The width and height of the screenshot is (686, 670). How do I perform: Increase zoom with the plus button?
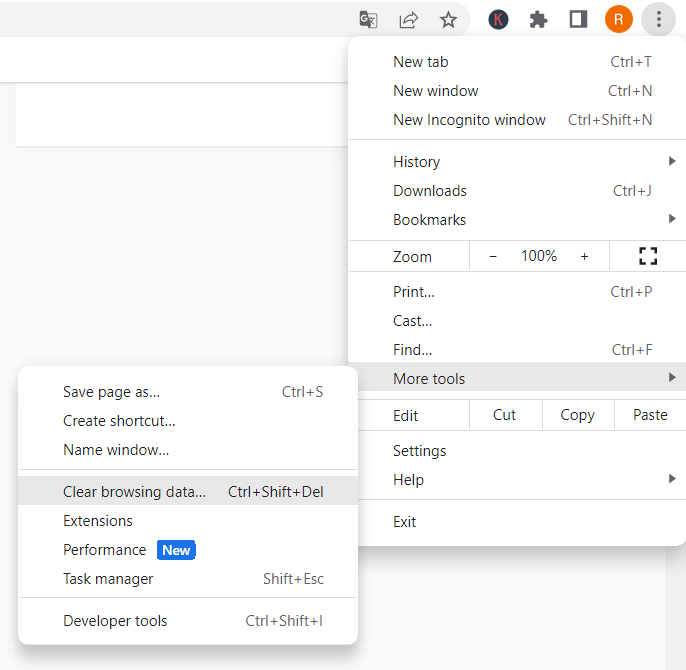[584, 256]
